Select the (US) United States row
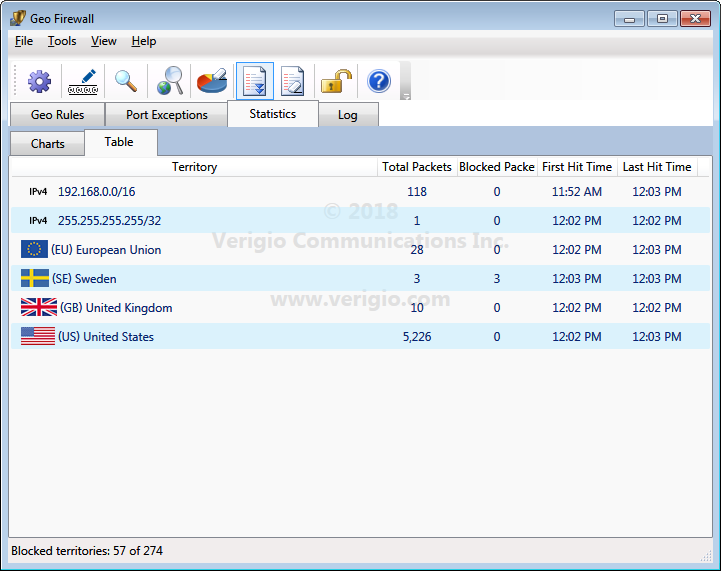This screenshot has width=721, height=571. click(360, 337)
